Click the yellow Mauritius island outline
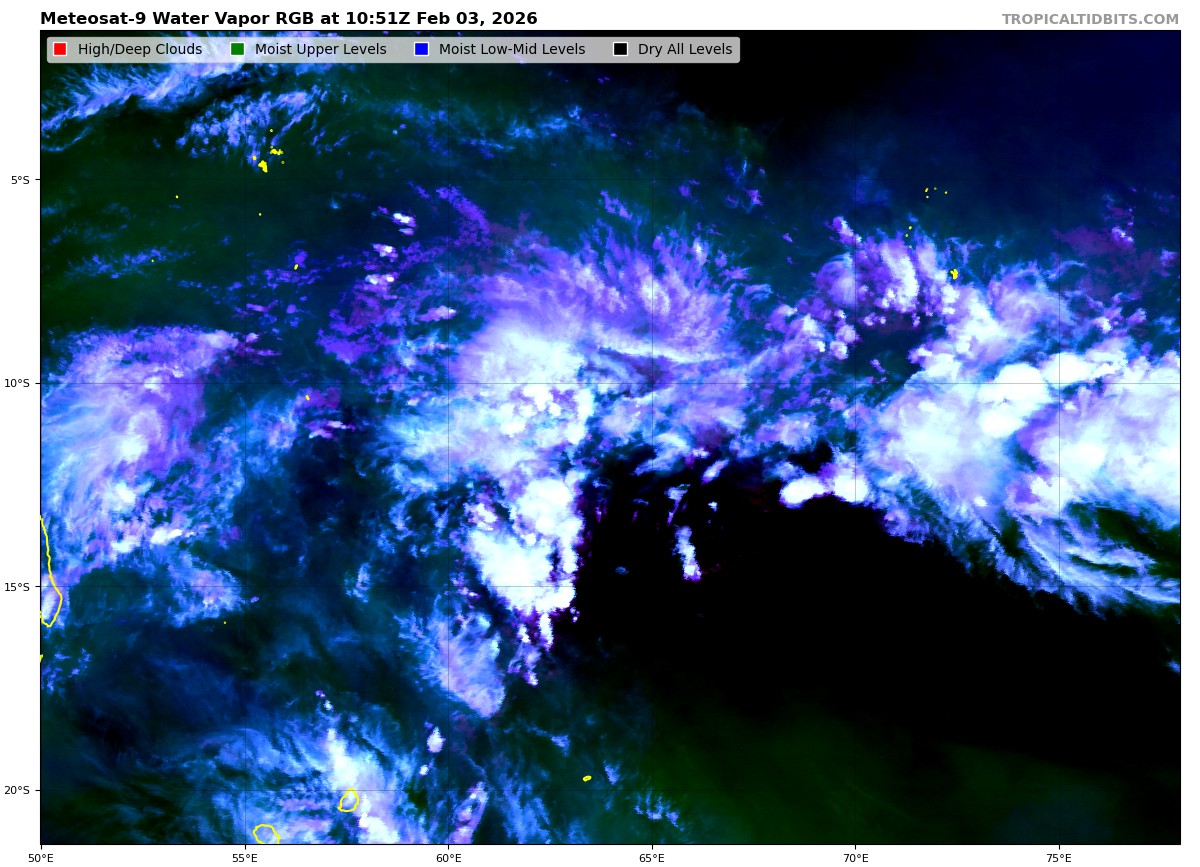The width and height of the screenshot is (1200, 867). [348, 800]
